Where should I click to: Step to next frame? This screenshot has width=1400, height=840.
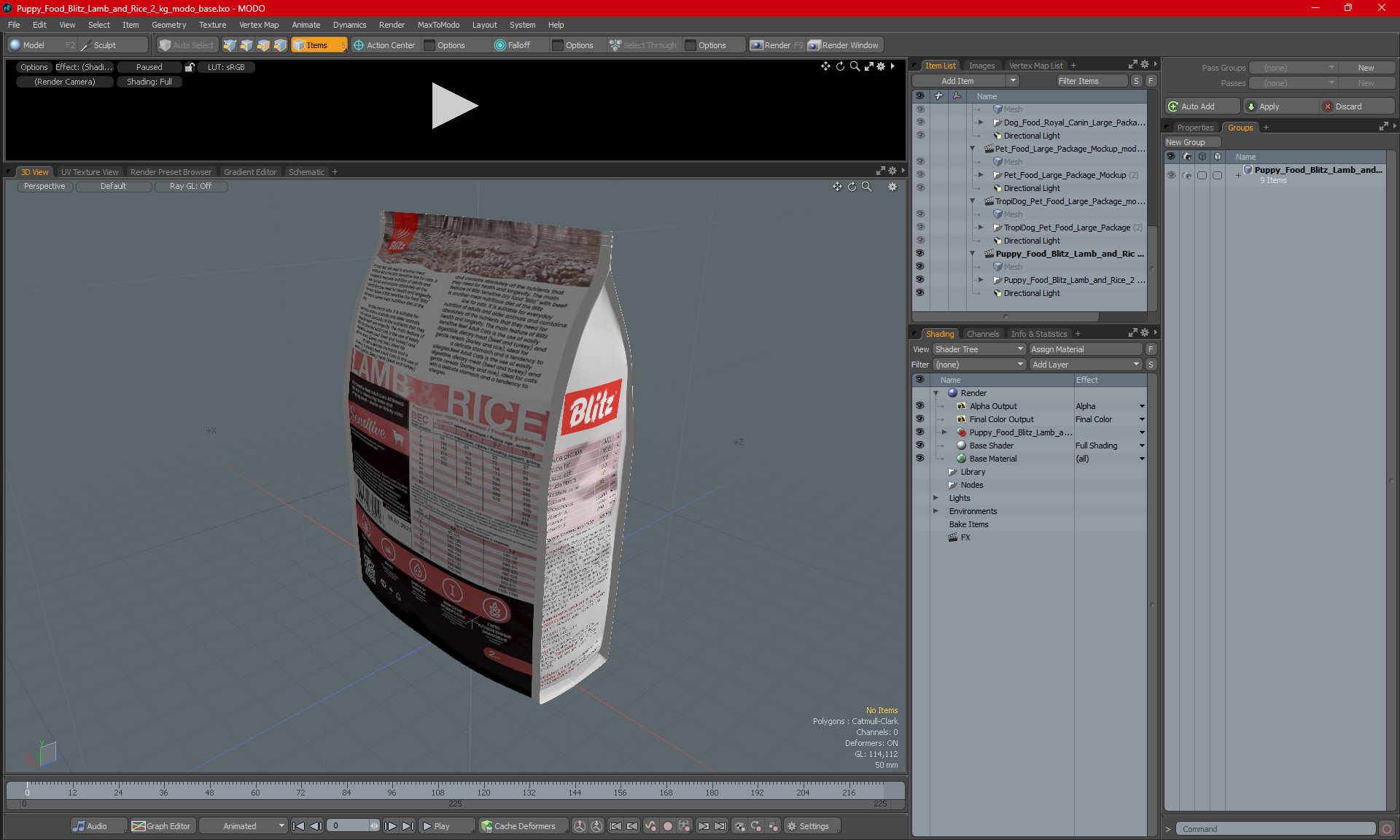coord(391,826)
